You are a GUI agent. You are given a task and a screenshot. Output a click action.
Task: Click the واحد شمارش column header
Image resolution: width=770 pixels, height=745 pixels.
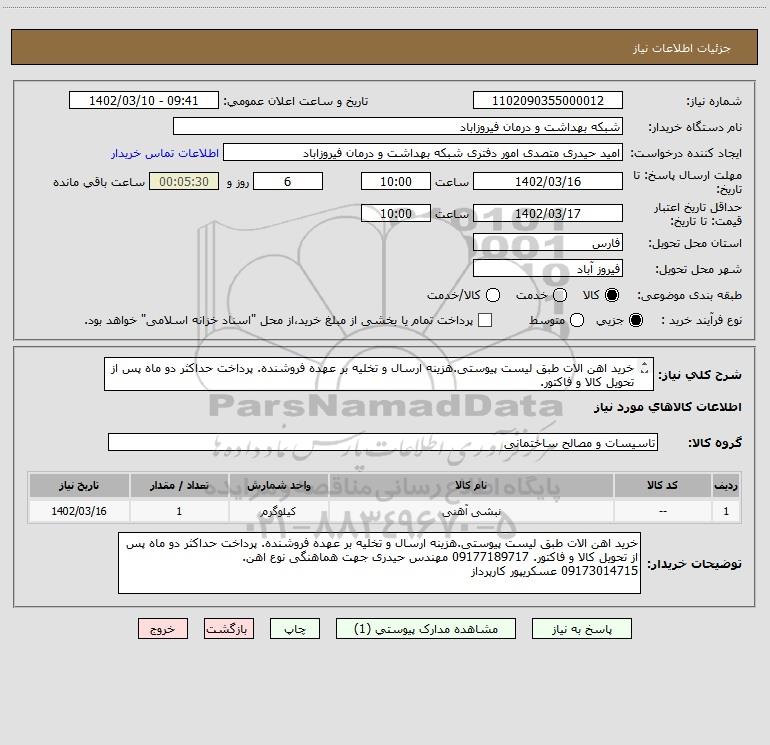click(x=278, y=486)
